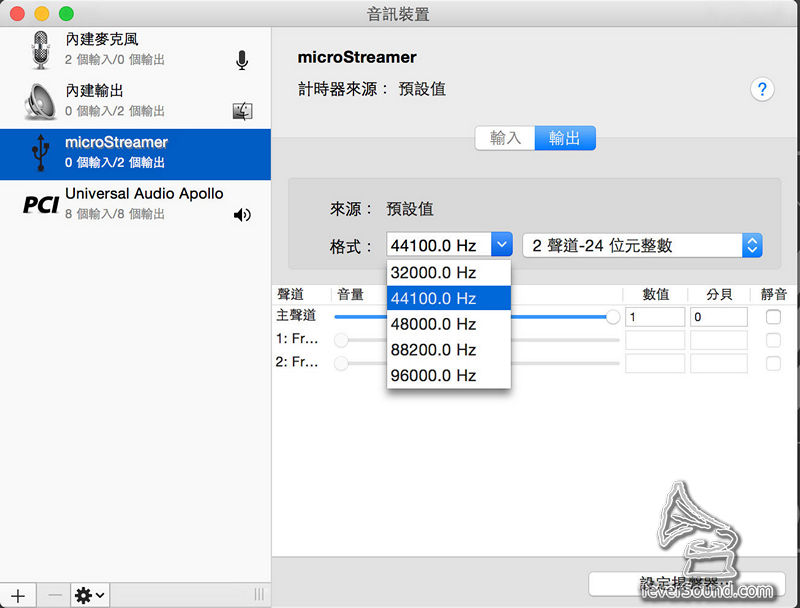
Task: Click the sidebar resize grip handle
Action: 259,595
